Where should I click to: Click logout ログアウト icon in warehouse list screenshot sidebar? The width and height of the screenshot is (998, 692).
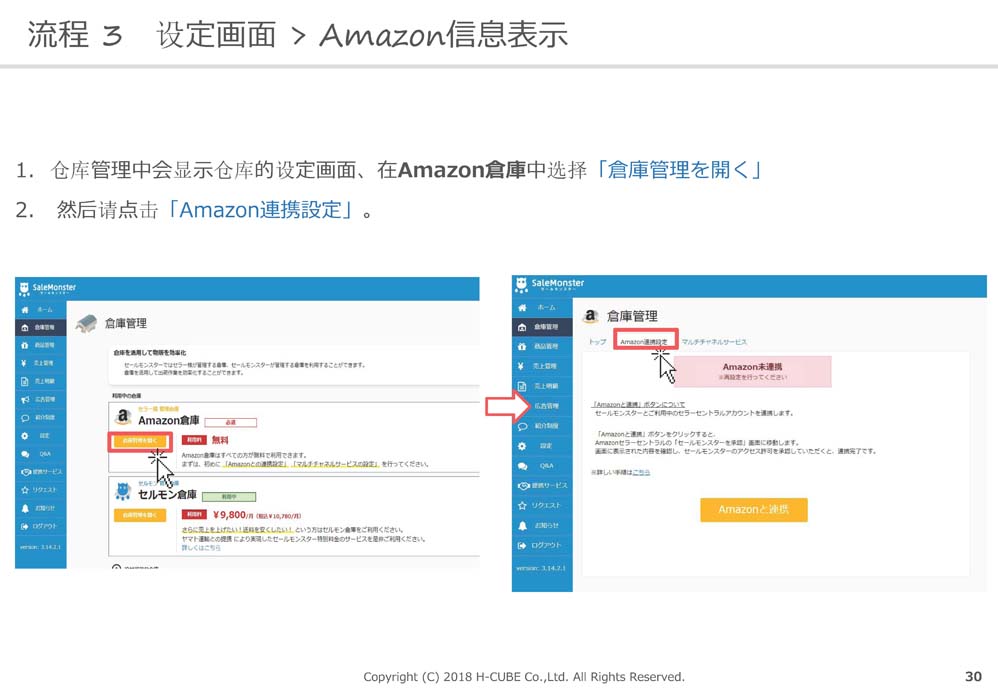[25, 526]
